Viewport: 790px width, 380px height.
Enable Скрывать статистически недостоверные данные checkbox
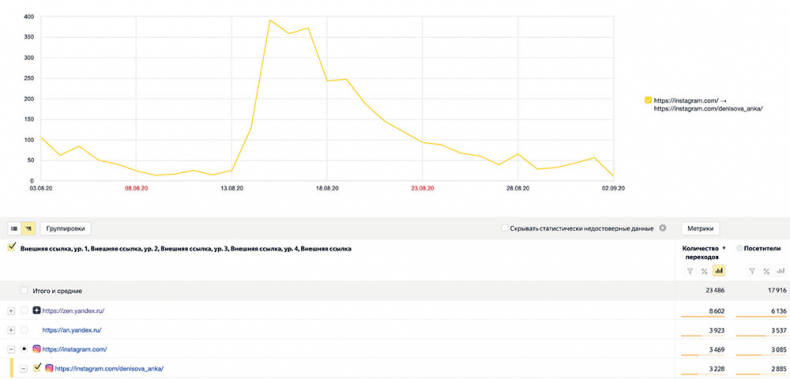pyautogui.click(x=504, y=228)
